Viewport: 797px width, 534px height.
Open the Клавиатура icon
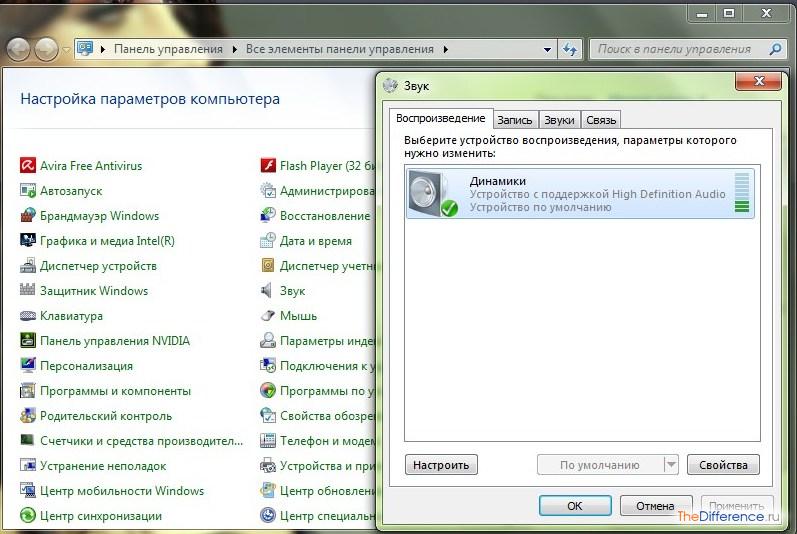click(x=27, y=316)
